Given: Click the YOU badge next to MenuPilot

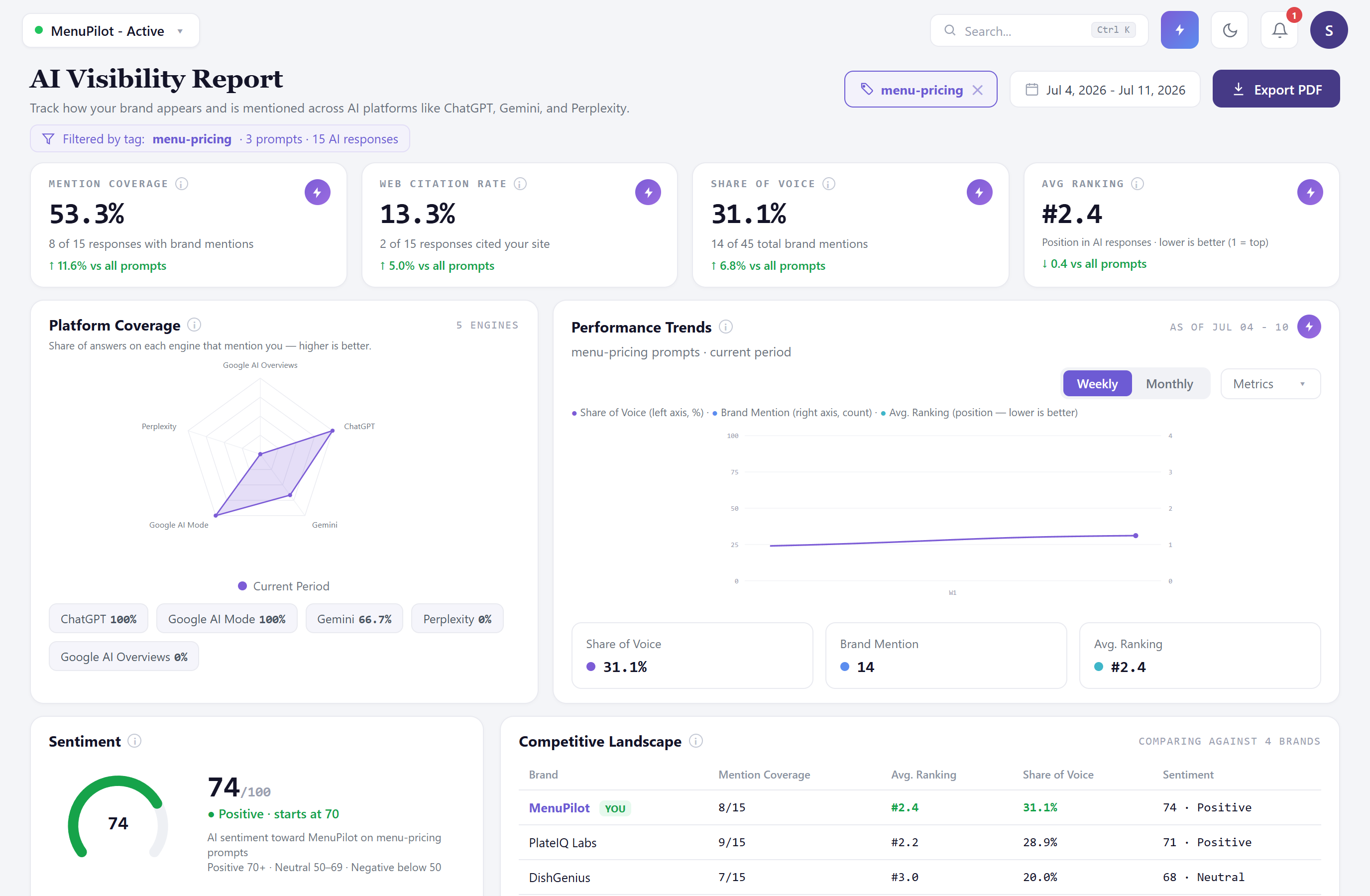Looking at the screenshot, I should [615, 808].
